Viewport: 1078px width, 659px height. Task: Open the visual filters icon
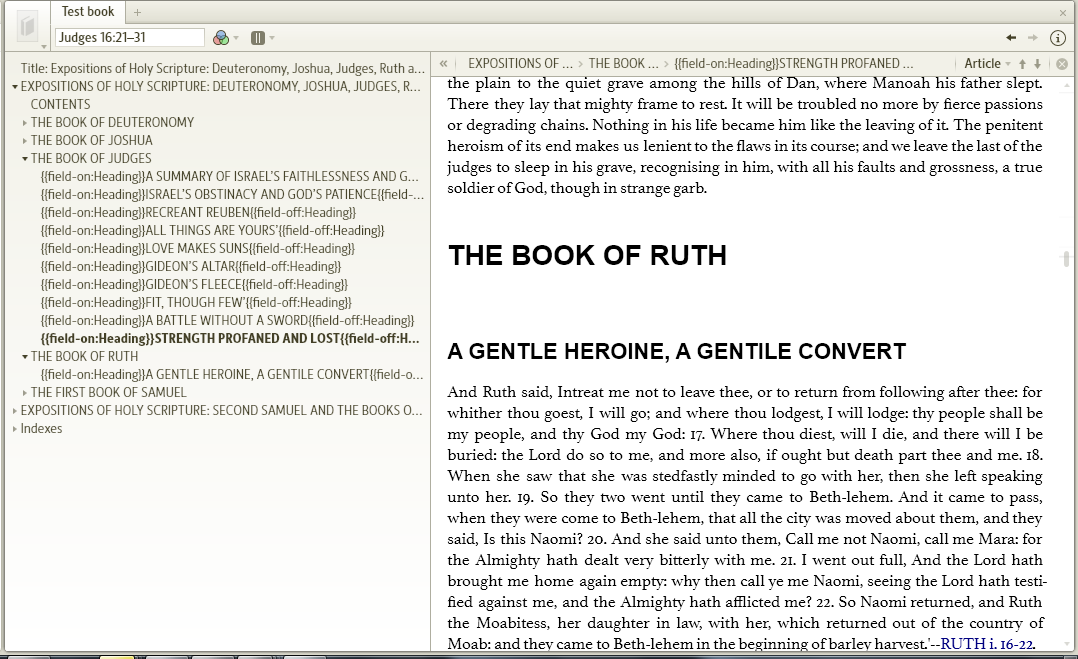point(221,38)
